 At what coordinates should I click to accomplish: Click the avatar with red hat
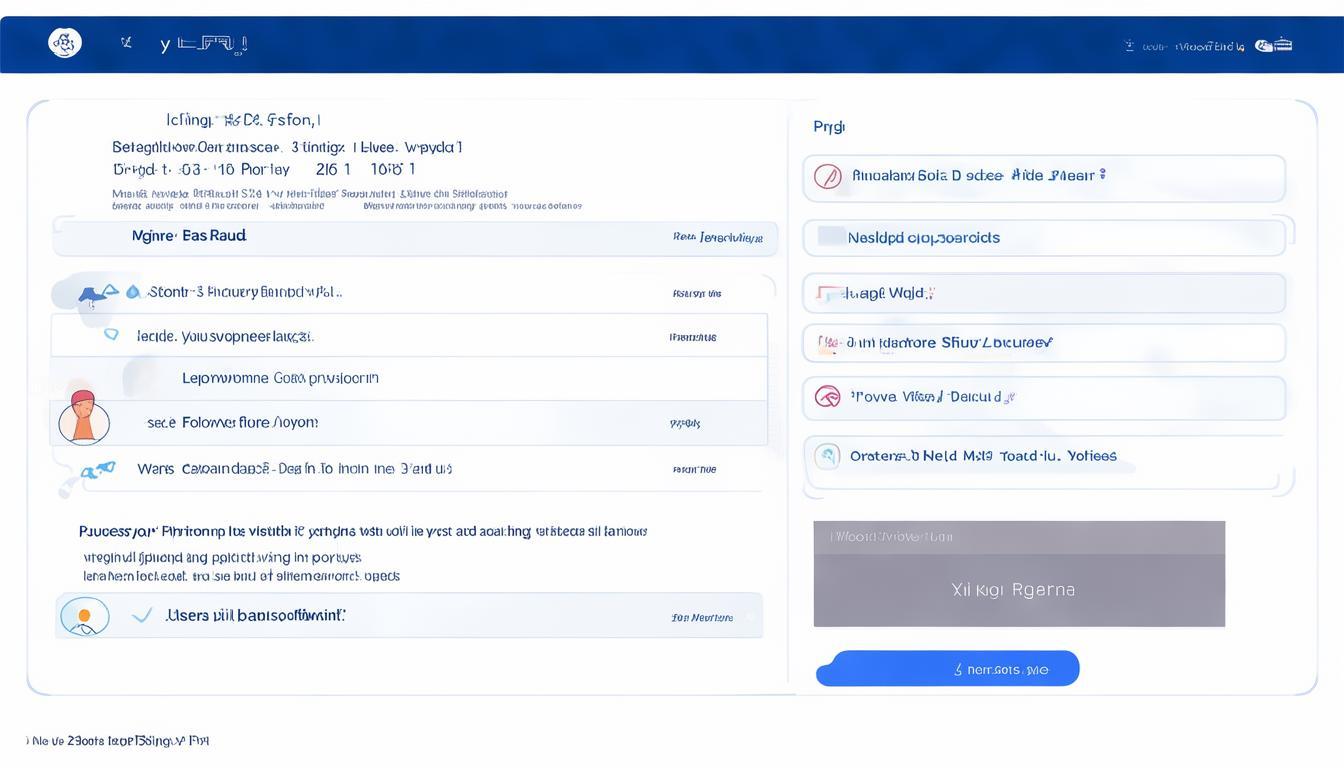83,417
